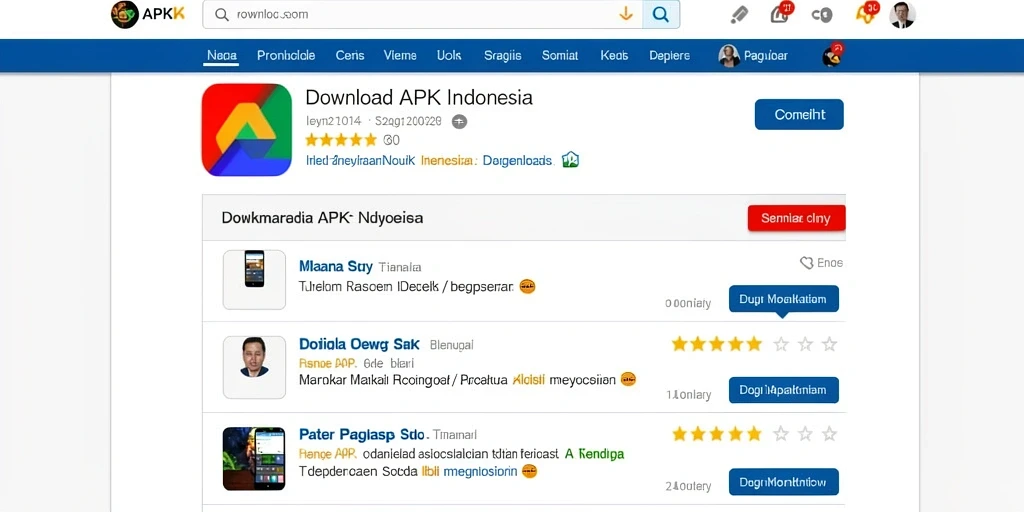Click the orange emoji icon after 'megnoisiorin'
The image size is (1024, 512).
pyautogui.click(x=530, y=471)
